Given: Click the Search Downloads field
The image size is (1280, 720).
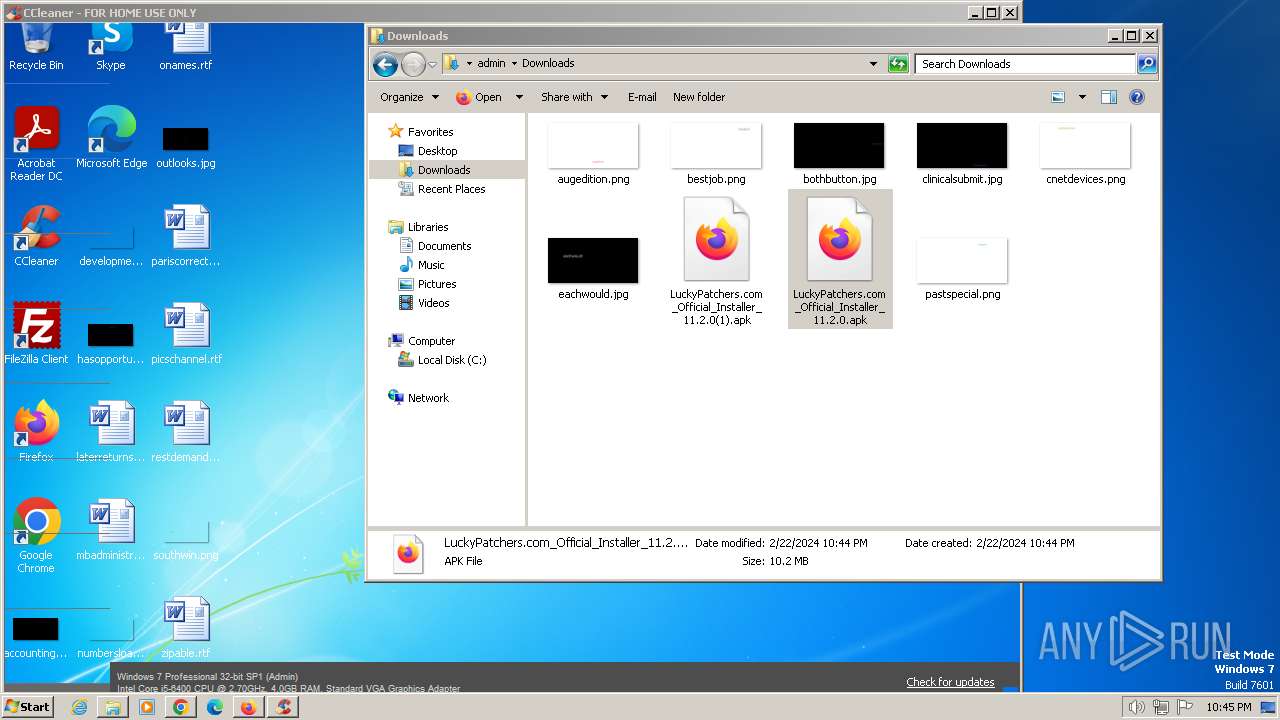Looking at the screenshot, I should click(x=1025, y=64).
